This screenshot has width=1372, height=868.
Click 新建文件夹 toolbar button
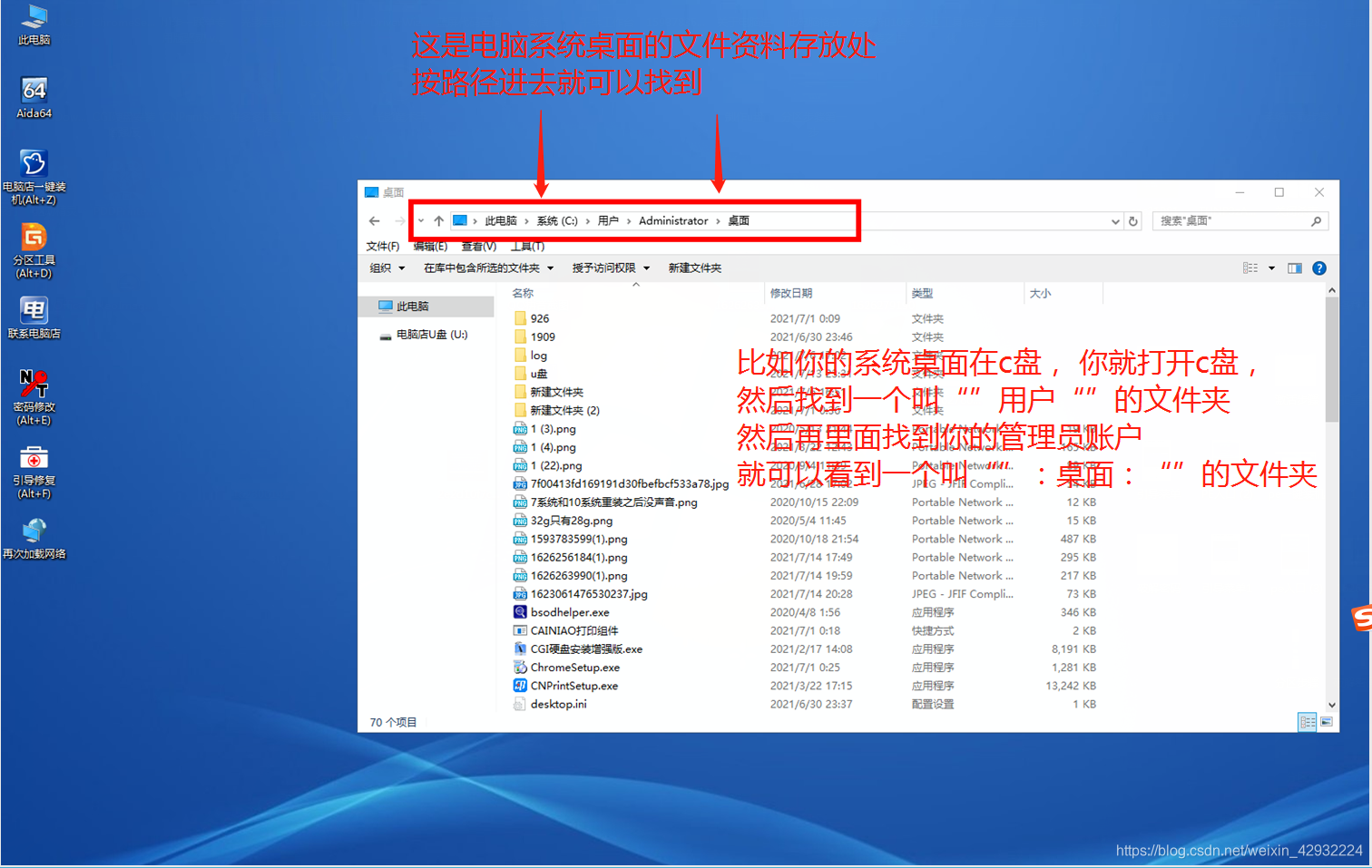pyautogui.click(x=695, y=268)
